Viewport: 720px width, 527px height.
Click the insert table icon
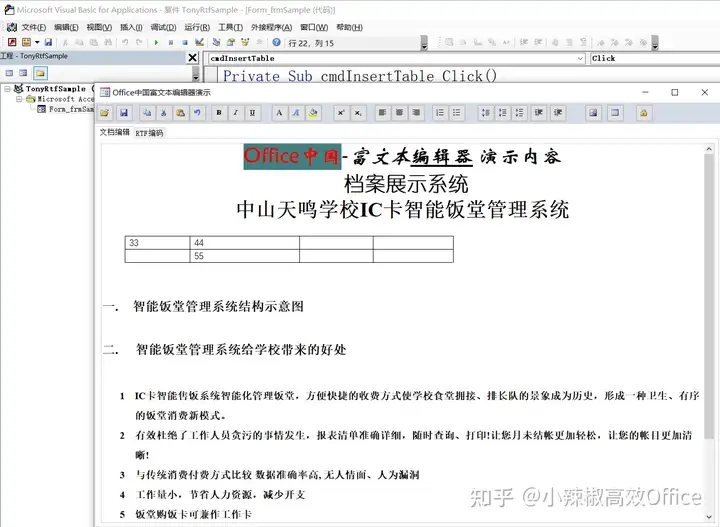(x=615, y=113)
